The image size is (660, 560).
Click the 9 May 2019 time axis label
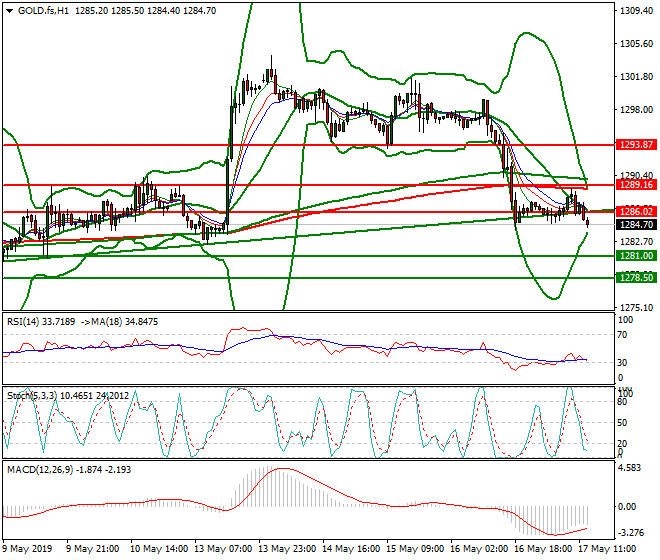(28, 549)
